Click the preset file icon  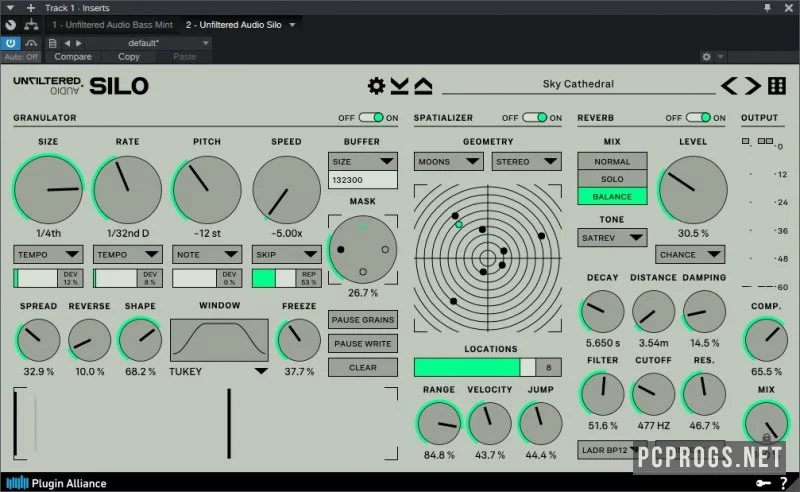[52, 43]
